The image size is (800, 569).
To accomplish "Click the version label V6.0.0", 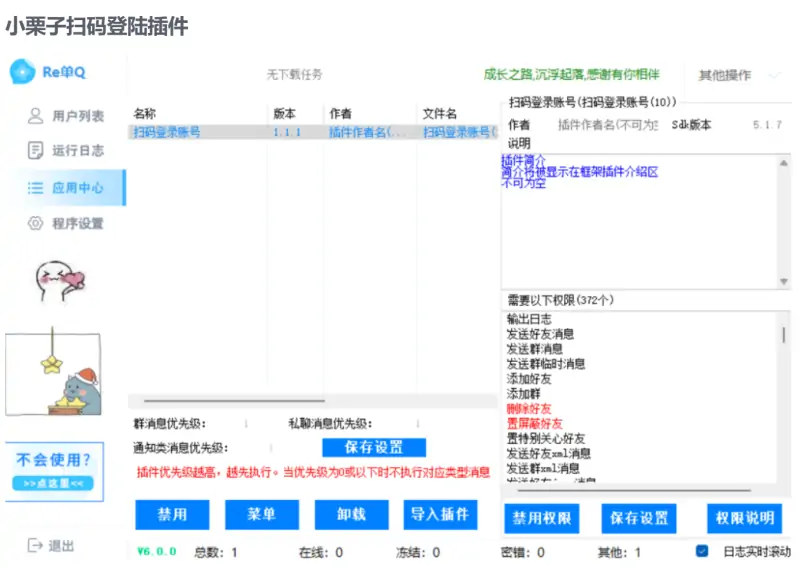I will pos(157,552).
